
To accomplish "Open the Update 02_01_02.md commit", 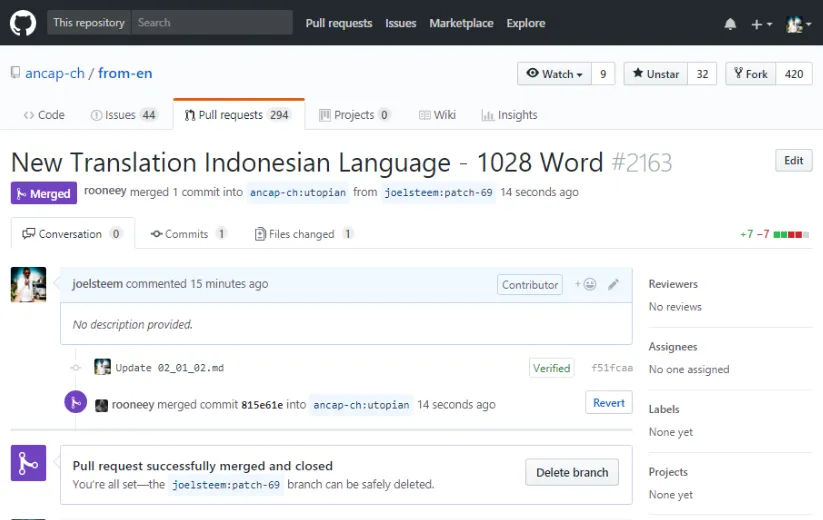I will point(170,368).
